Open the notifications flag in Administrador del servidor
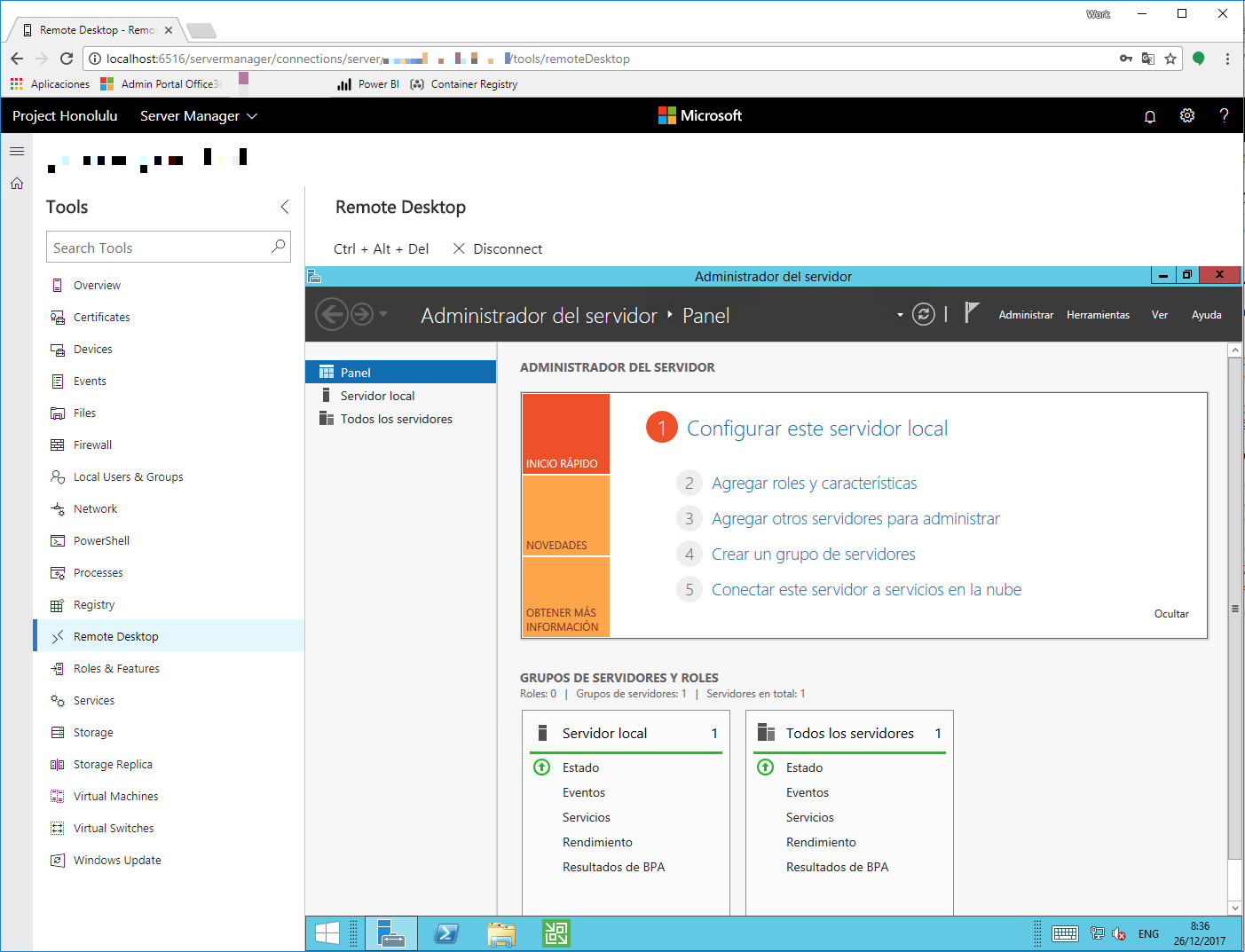1245x952 pixels. (972, 312)
